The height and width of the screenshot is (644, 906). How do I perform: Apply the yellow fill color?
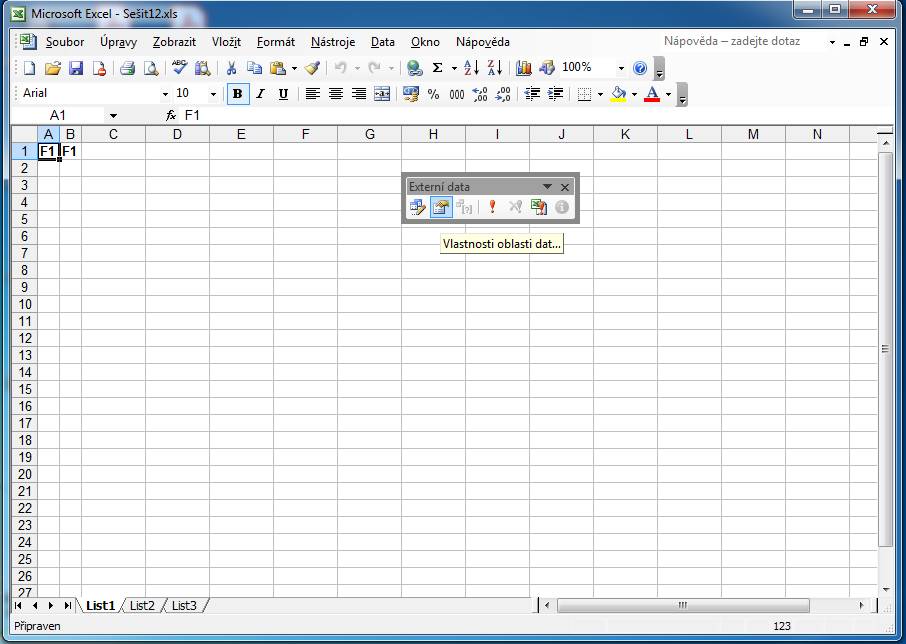[x=618, y=94]
